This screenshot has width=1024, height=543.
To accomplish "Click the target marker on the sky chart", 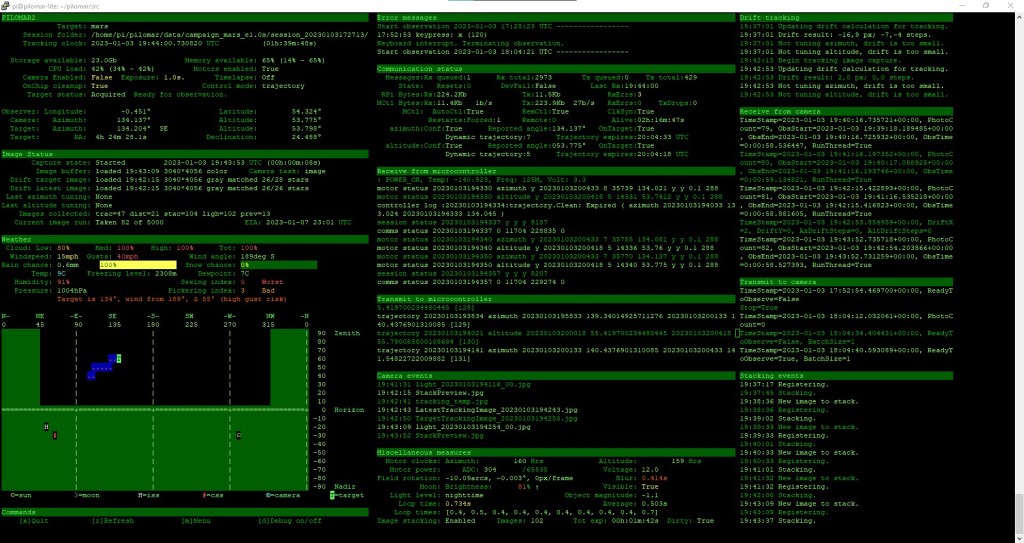I will (119, 357).
